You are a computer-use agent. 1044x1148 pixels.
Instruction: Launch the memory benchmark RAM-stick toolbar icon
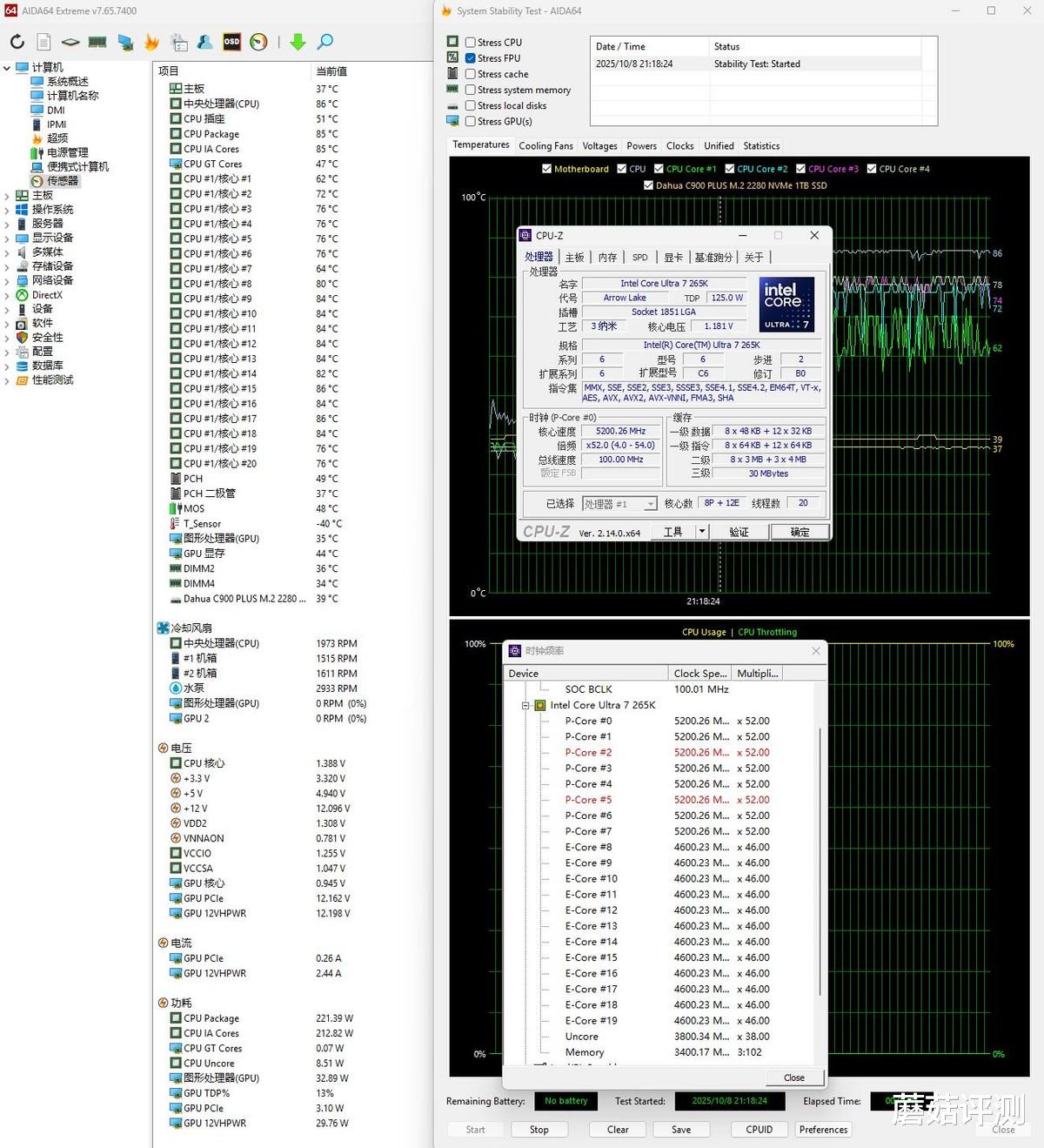(x=97, y=42)
